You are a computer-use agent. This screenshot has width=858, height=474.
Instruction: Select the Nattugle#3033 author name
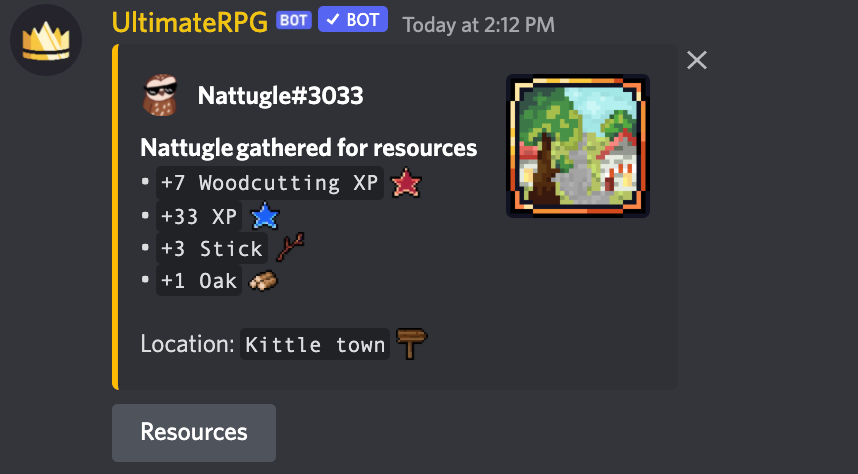280,96
